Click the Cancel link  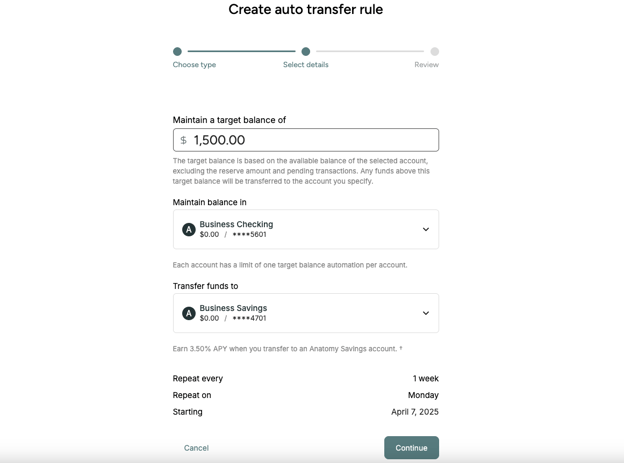coord(196,448)
